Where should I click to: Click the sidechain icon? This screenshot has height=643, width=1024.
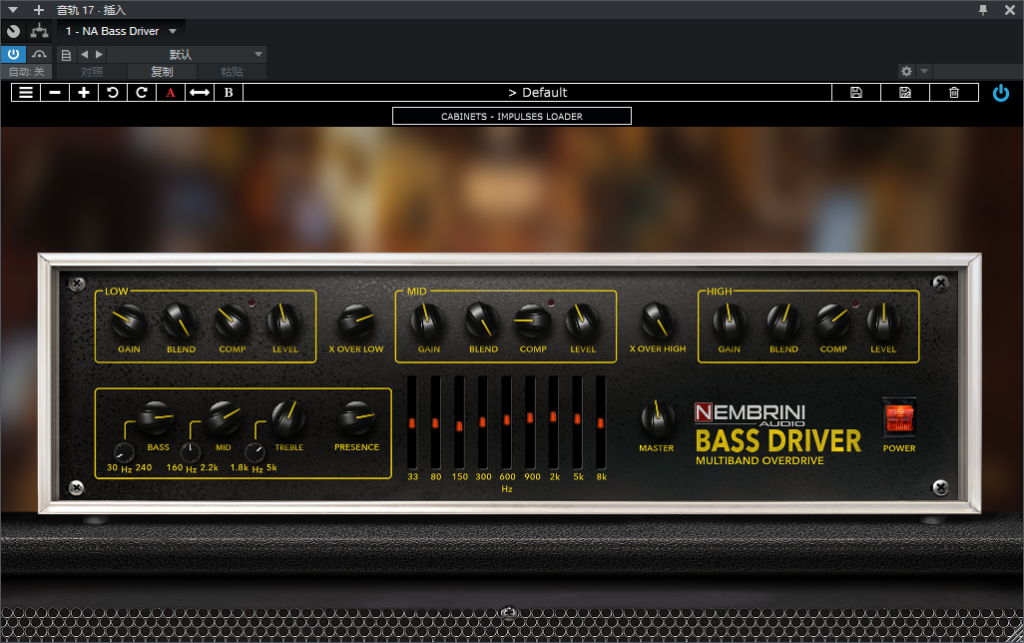pyautogui.click(x=40, y=54)
